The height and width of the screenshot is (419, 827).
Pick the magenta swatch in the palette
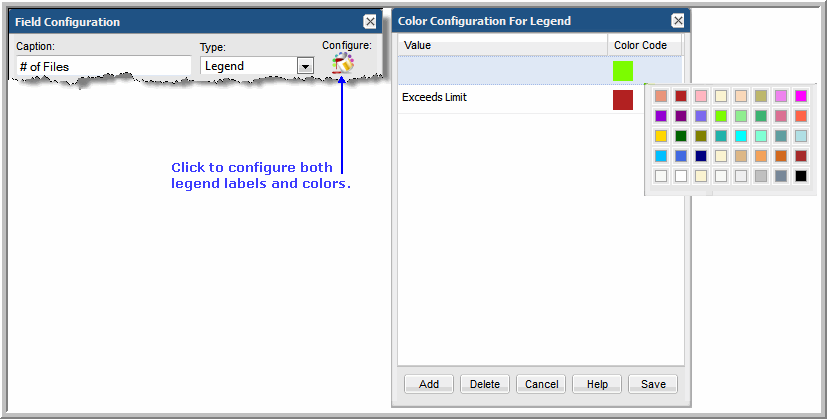click(800, 96)
